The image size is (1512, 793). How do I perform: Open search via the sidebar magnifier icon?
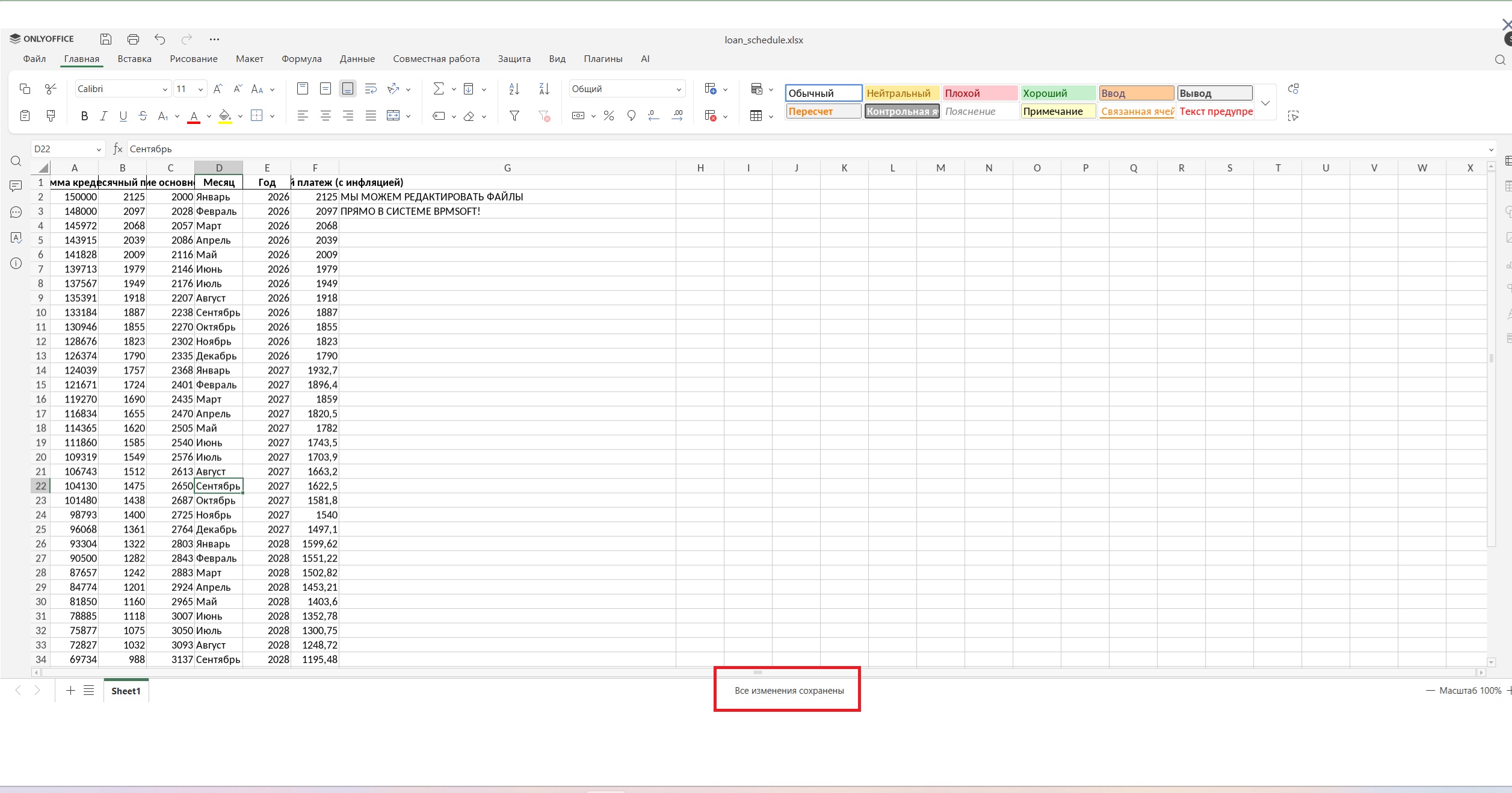16,161
